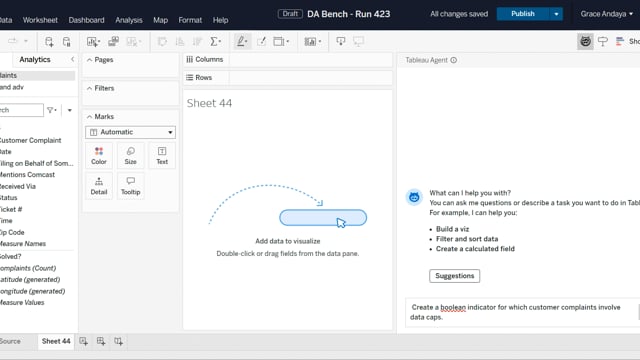Viewport: 640px width, 360px height.
Task: Collapse the Pages shelf
Action: click(89, 60)
